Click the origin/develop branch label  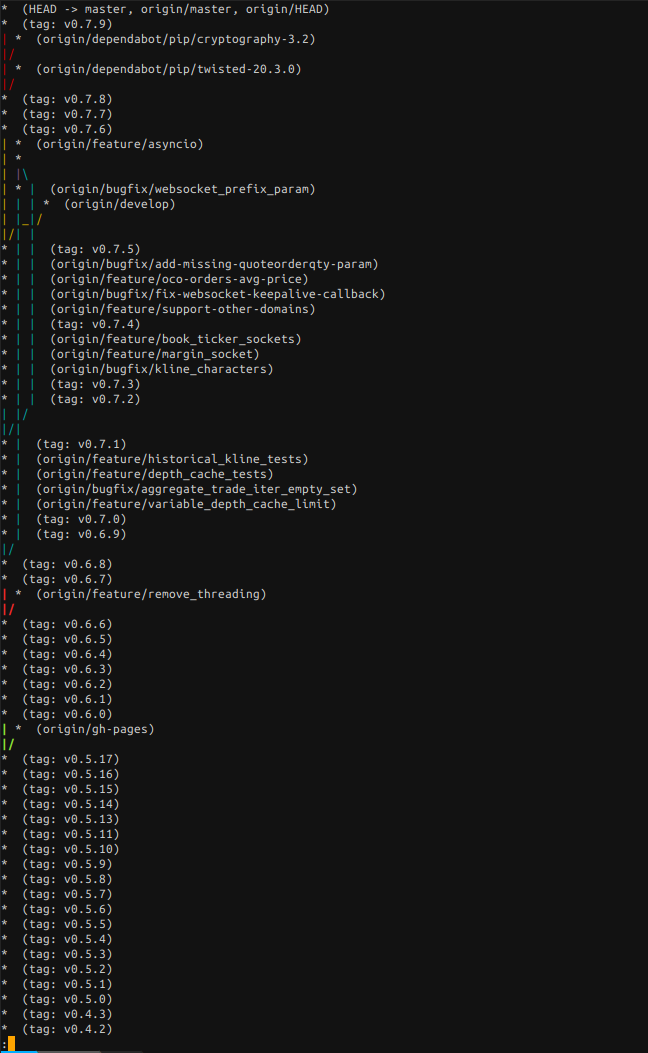pos(120,204)
